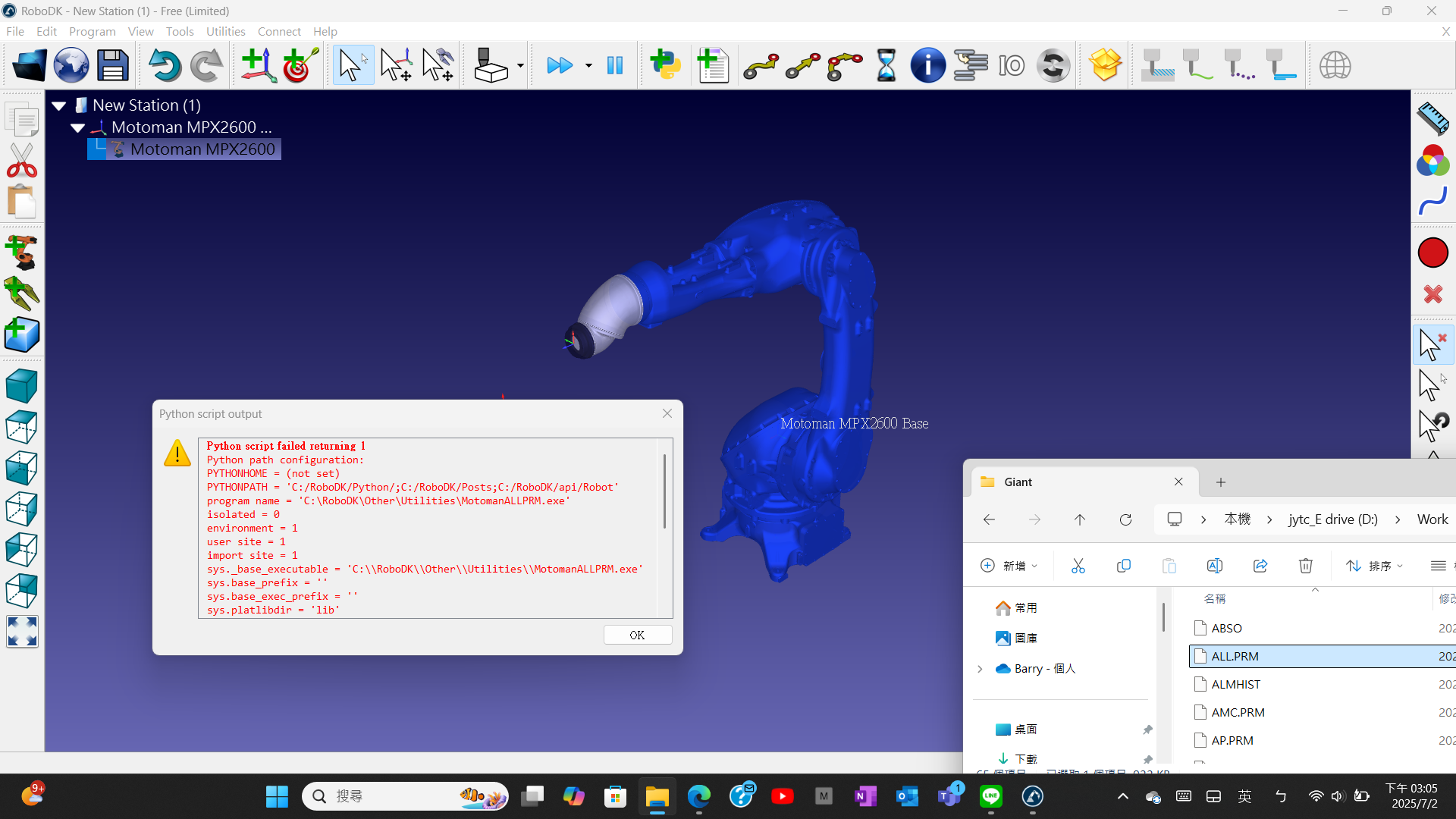Screen dimensions: 1456x819
Task: Click the red record circle button
Action: 1432,253
